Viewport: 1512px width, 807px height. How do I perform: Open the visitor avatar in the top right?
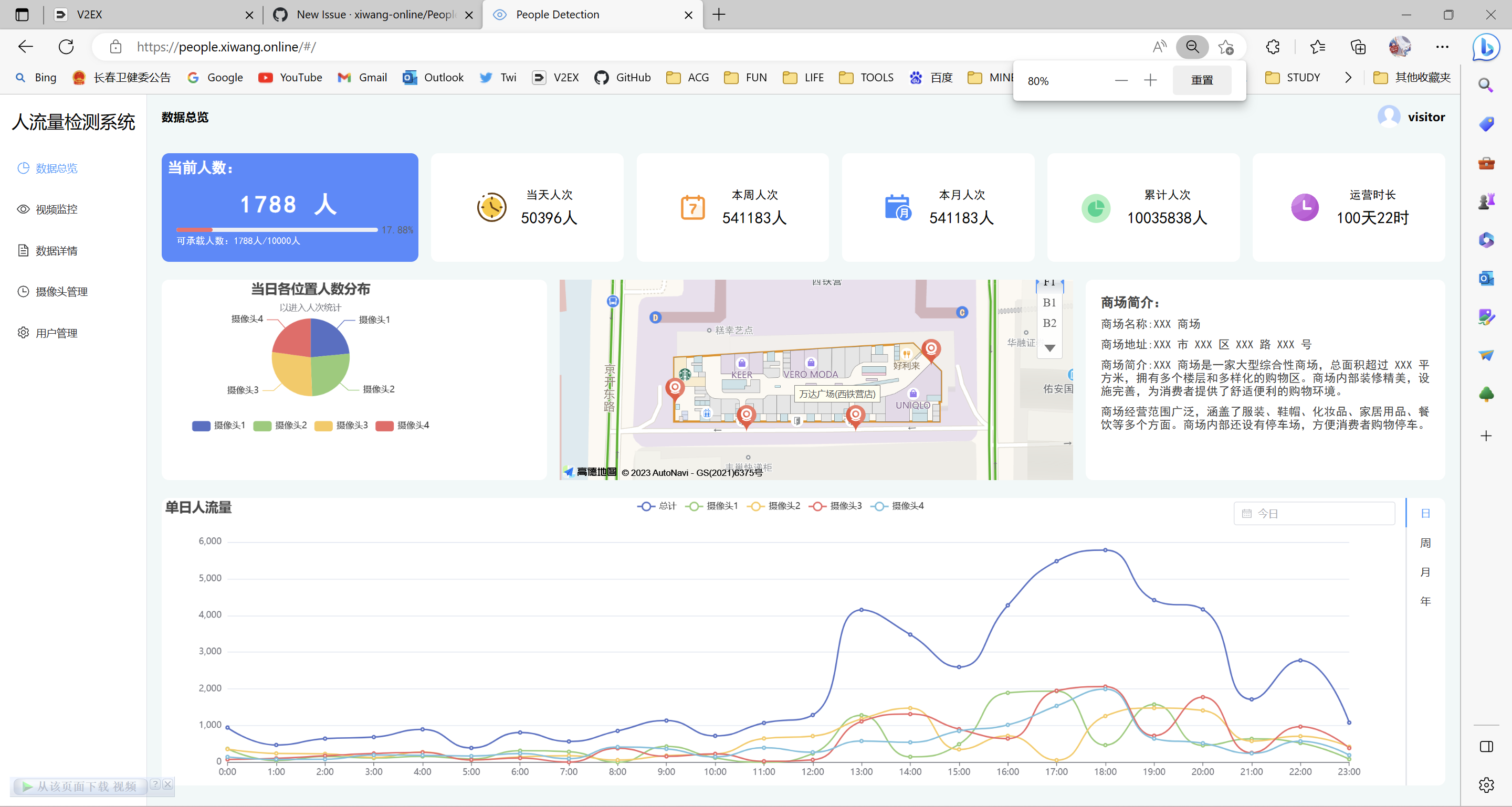click(1390, 116)
